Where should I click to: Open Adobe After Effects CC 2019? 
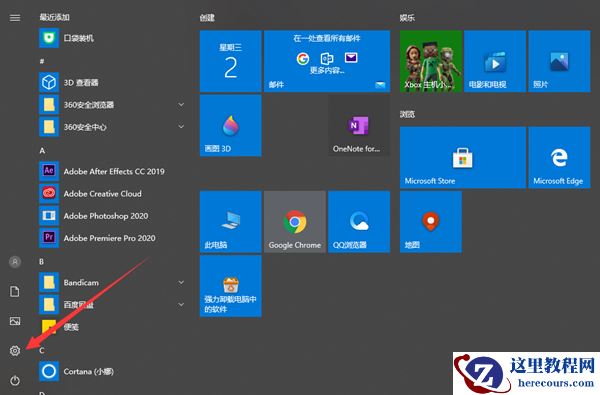pyautogui.click(x=111, y=171)
